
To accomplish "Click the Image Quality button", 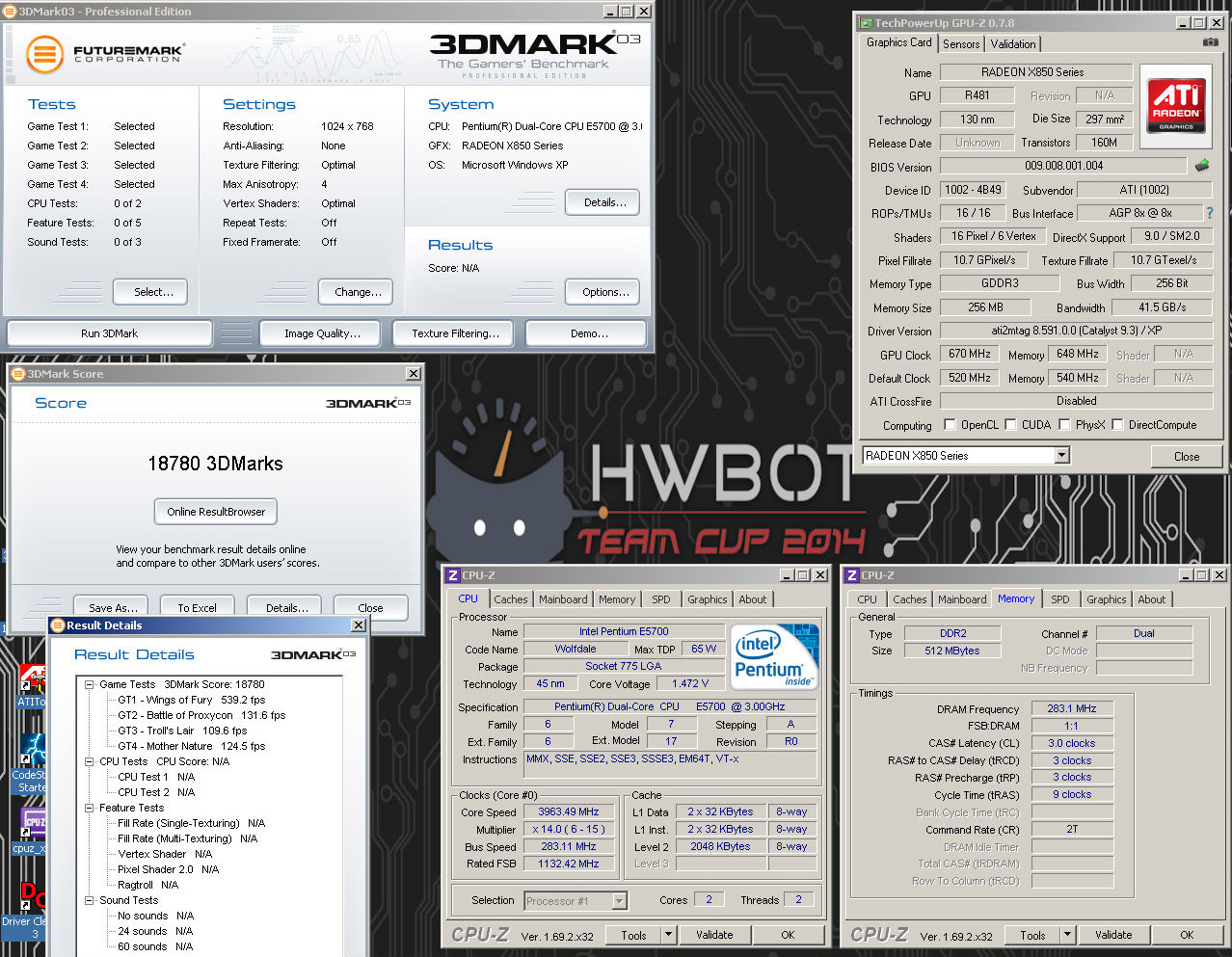I will [322, 333].
